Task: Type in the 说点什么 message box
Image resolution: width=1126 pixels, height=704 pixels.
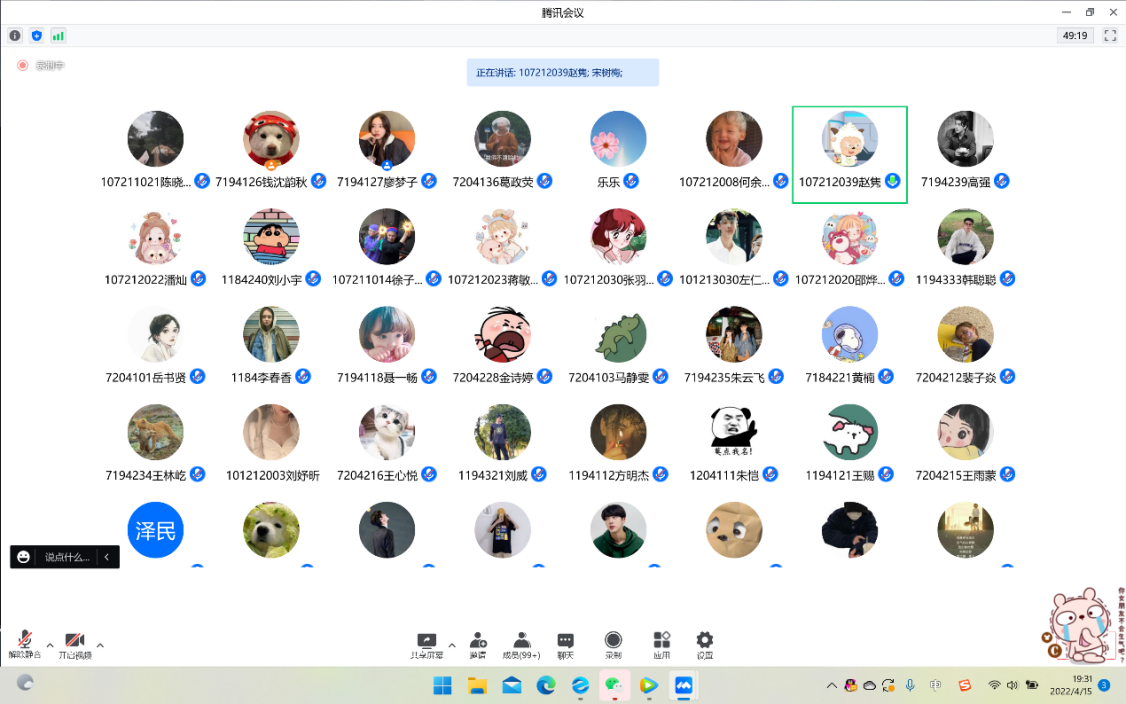Action: pyautogui.click(x=66, y=557)
